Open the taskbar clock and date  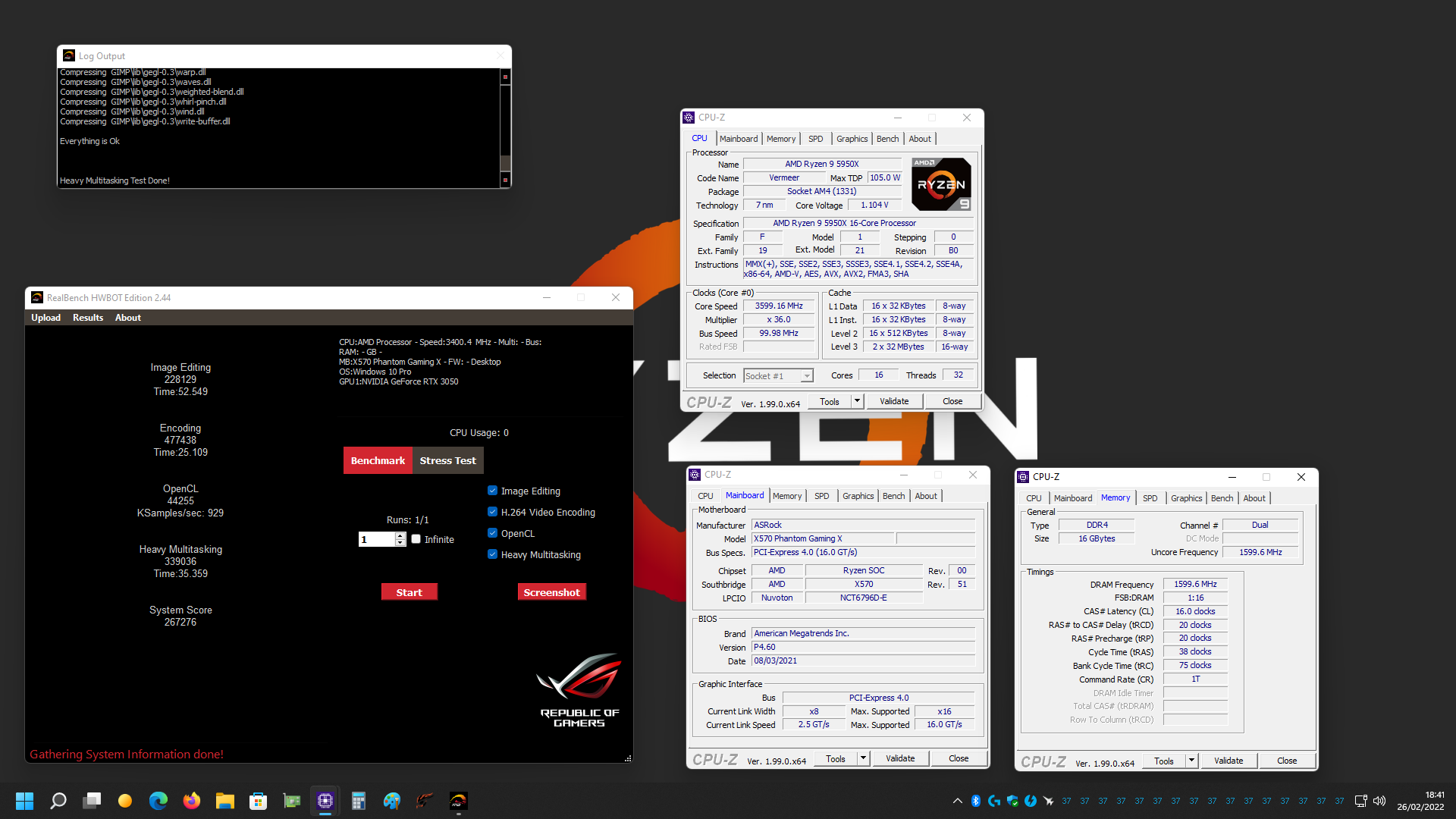[x=1420, y=801]
